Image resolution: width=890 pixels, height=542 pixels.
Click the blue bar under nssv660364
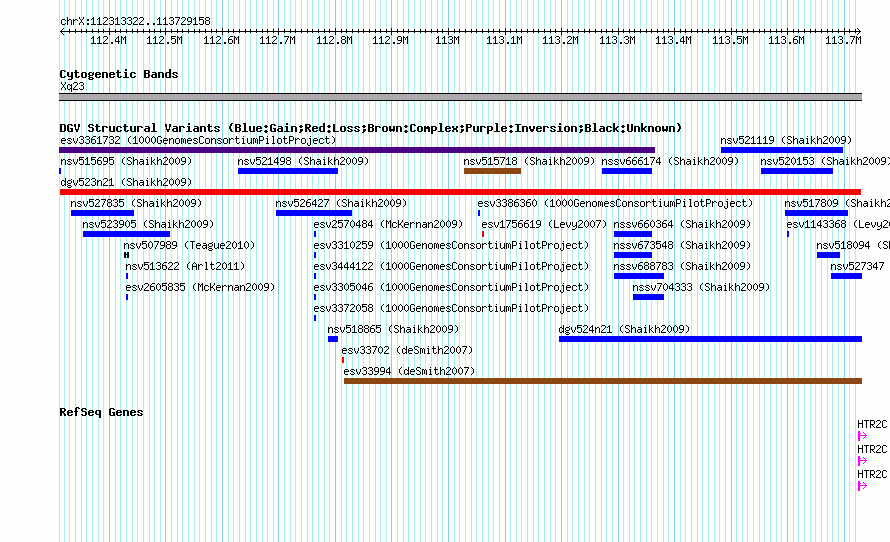click(632, 234)
